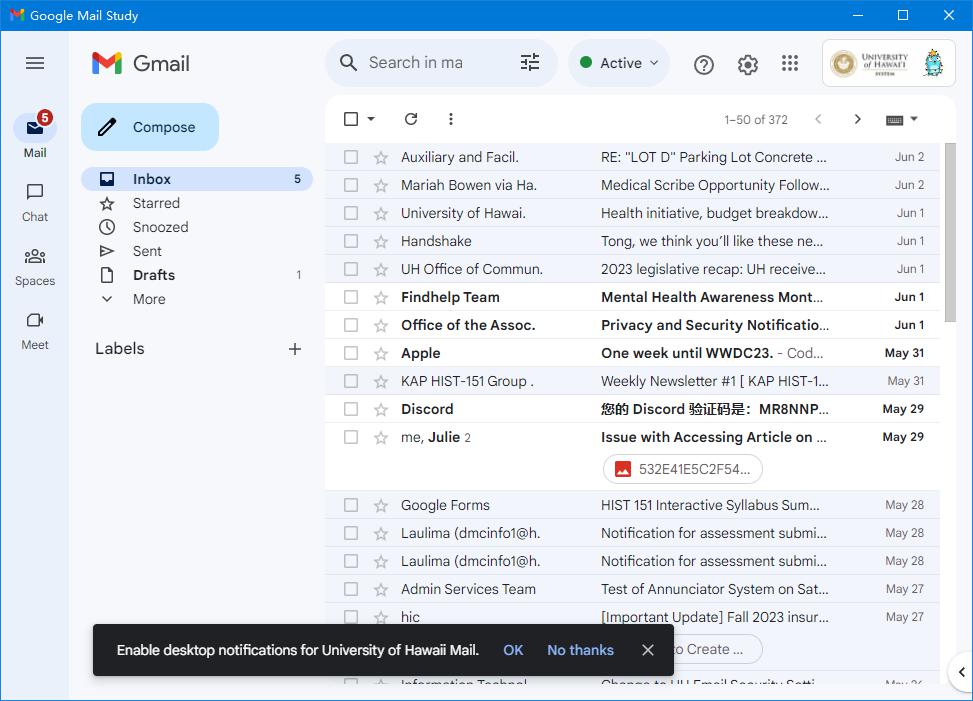The width and height of the screenshot is (973, 701).
Task: Expand More in the folder list
Action: click(x=149, y=299)
